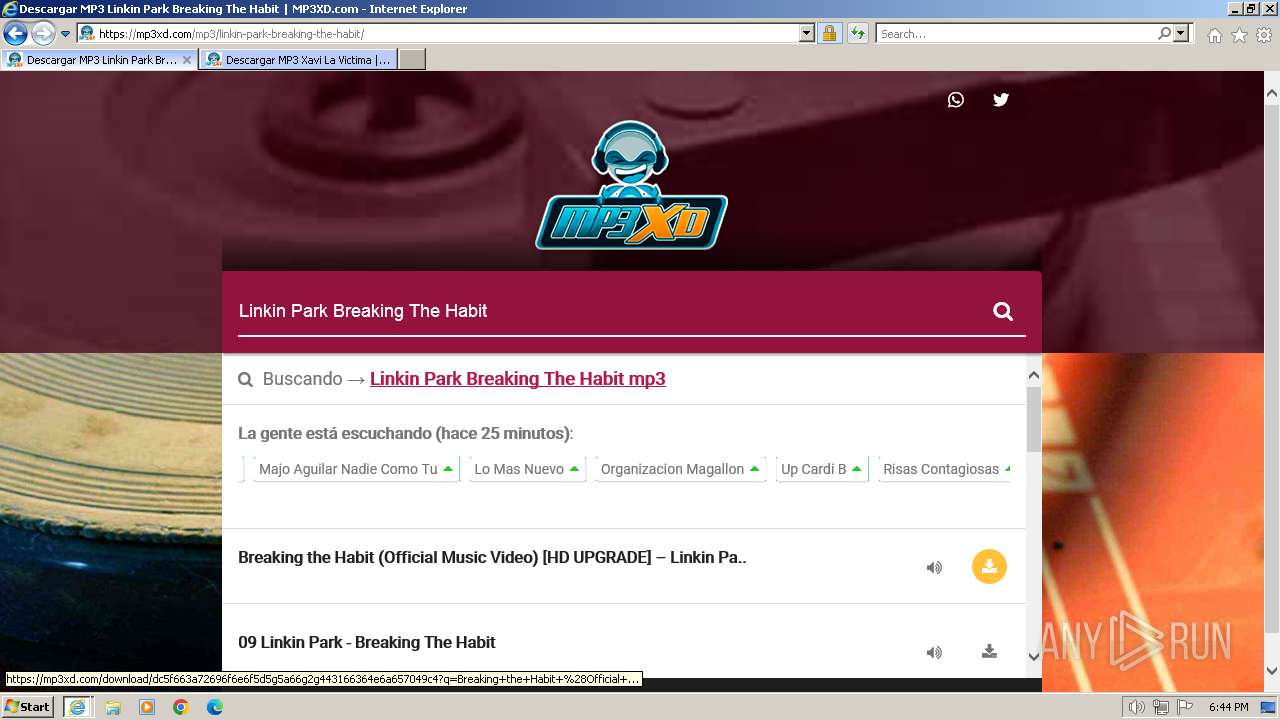The image size is (1280, 720).
Task: Share page via WhatsApp icon
Action: click(x=956, y=99)
